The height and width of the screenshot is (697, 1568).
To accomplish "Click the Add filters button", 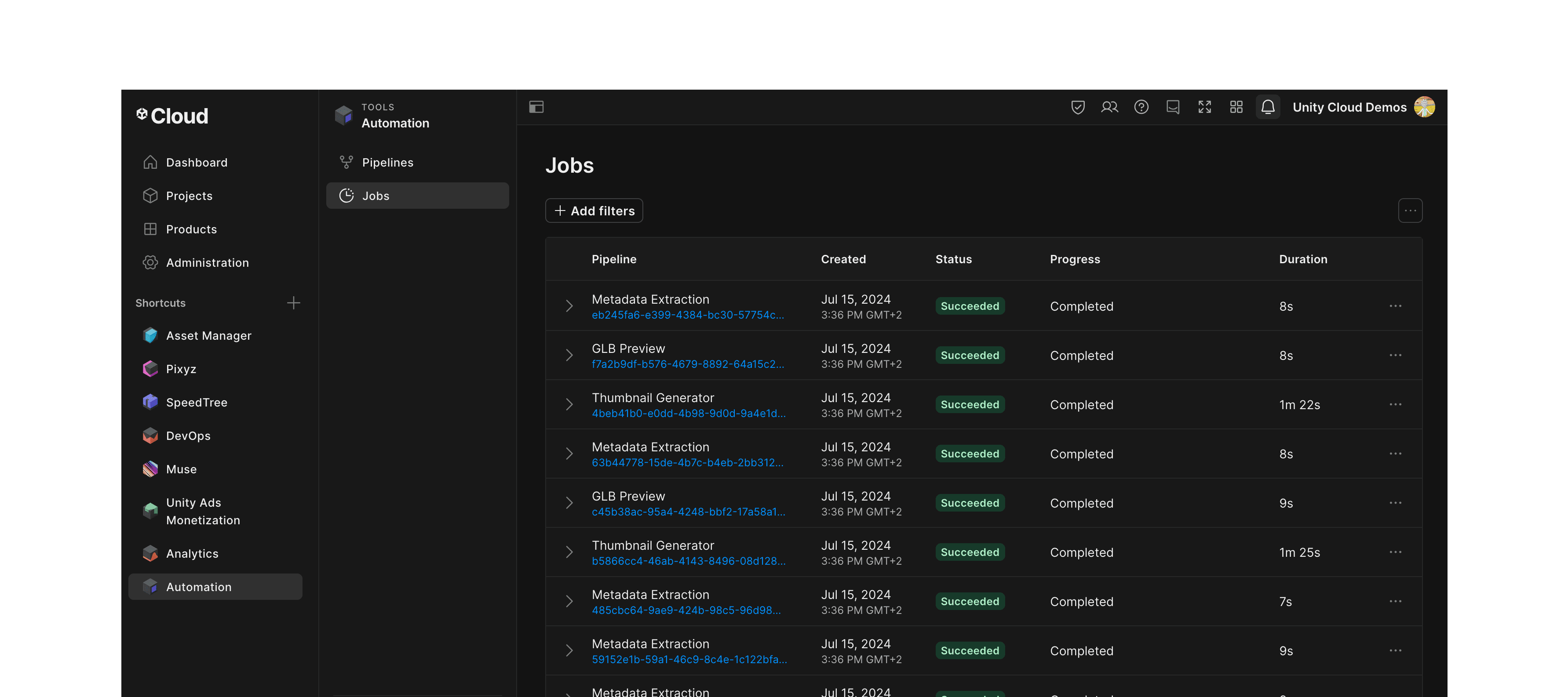I will (594, 211).
